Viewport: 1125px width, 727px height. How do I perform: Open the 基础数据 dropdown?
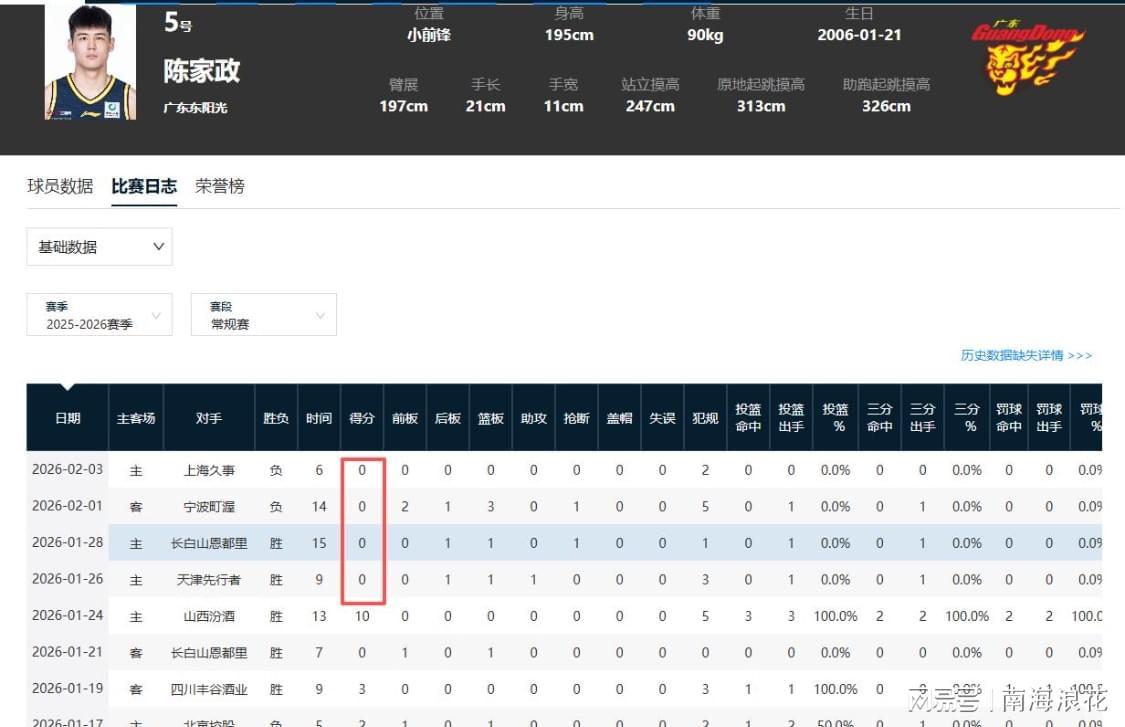(x=98, y=247)
